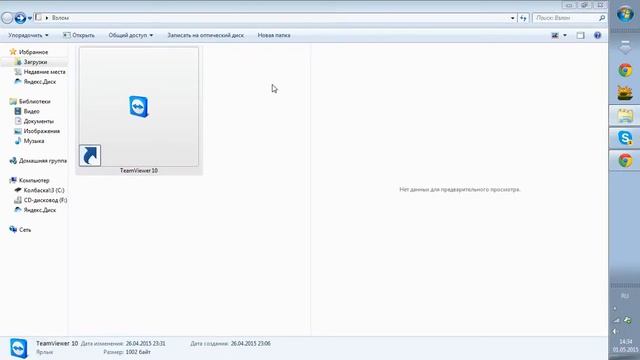The width and height of the screenshot is (640, 360).
Task: Open the Упорядочить menu
Action: click(28, 36)
